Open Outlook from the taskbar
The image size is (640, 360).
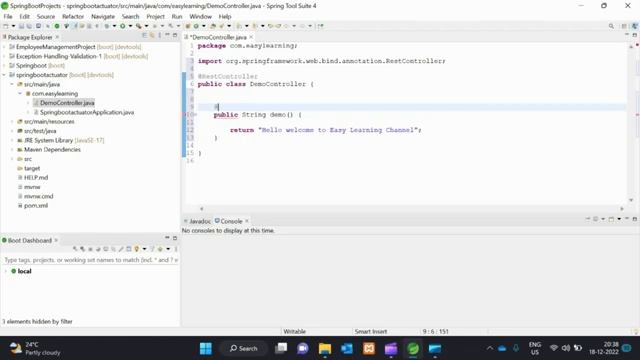click(x=347, y=348)
